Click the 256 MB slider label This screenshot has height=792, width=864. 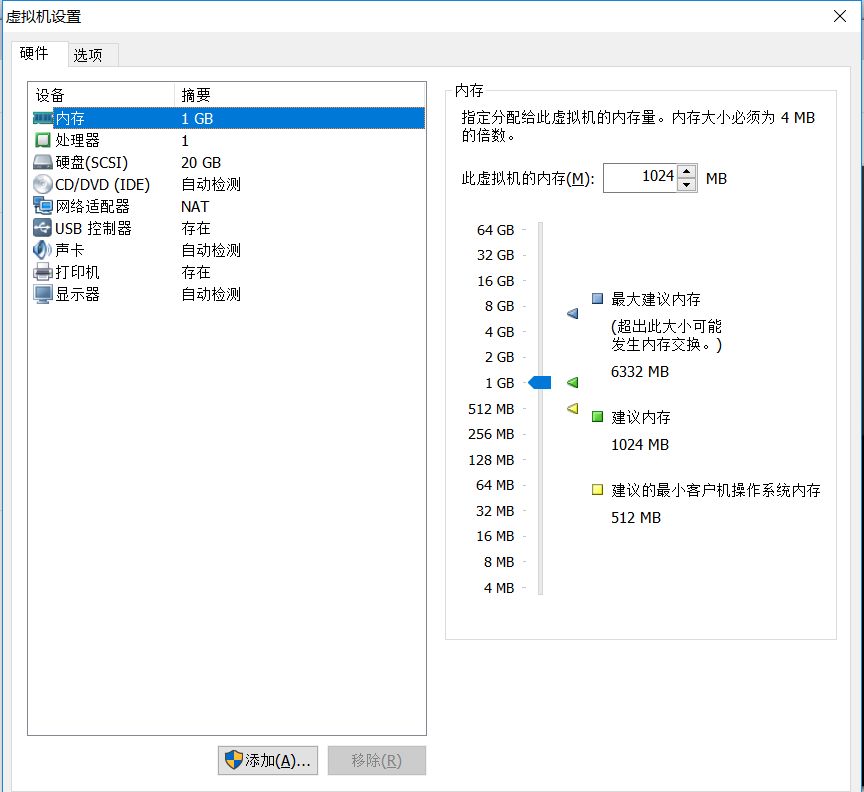[x=491, y=434]
